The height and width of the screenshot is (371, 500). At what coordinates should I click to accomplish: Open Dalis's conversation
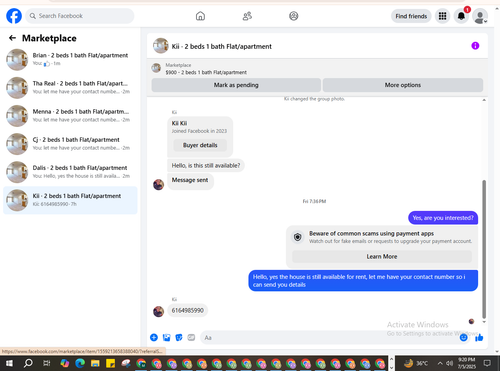coord(70,172)
